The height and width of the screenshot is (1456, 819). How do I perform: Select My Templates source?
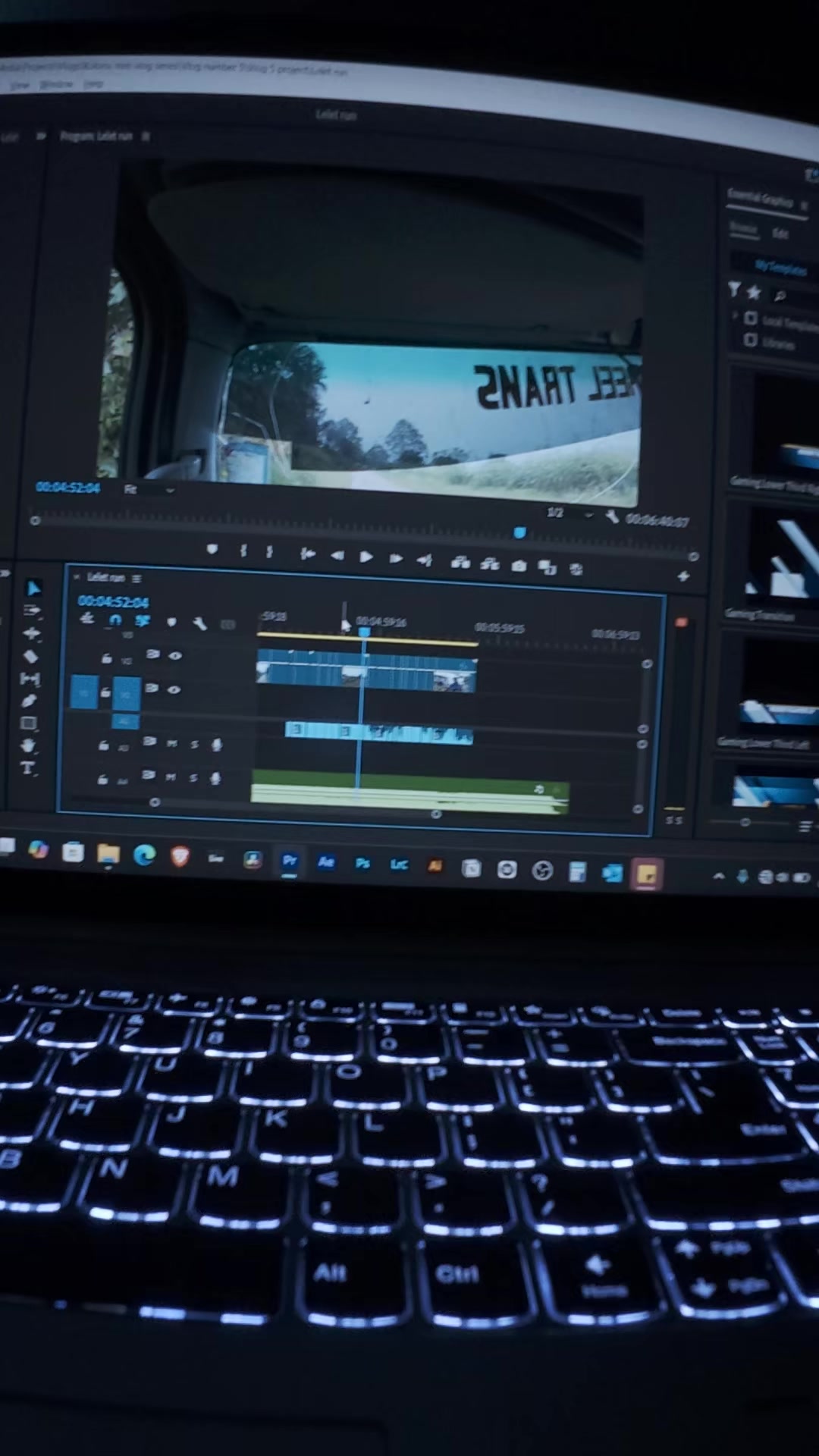point(781,267)
